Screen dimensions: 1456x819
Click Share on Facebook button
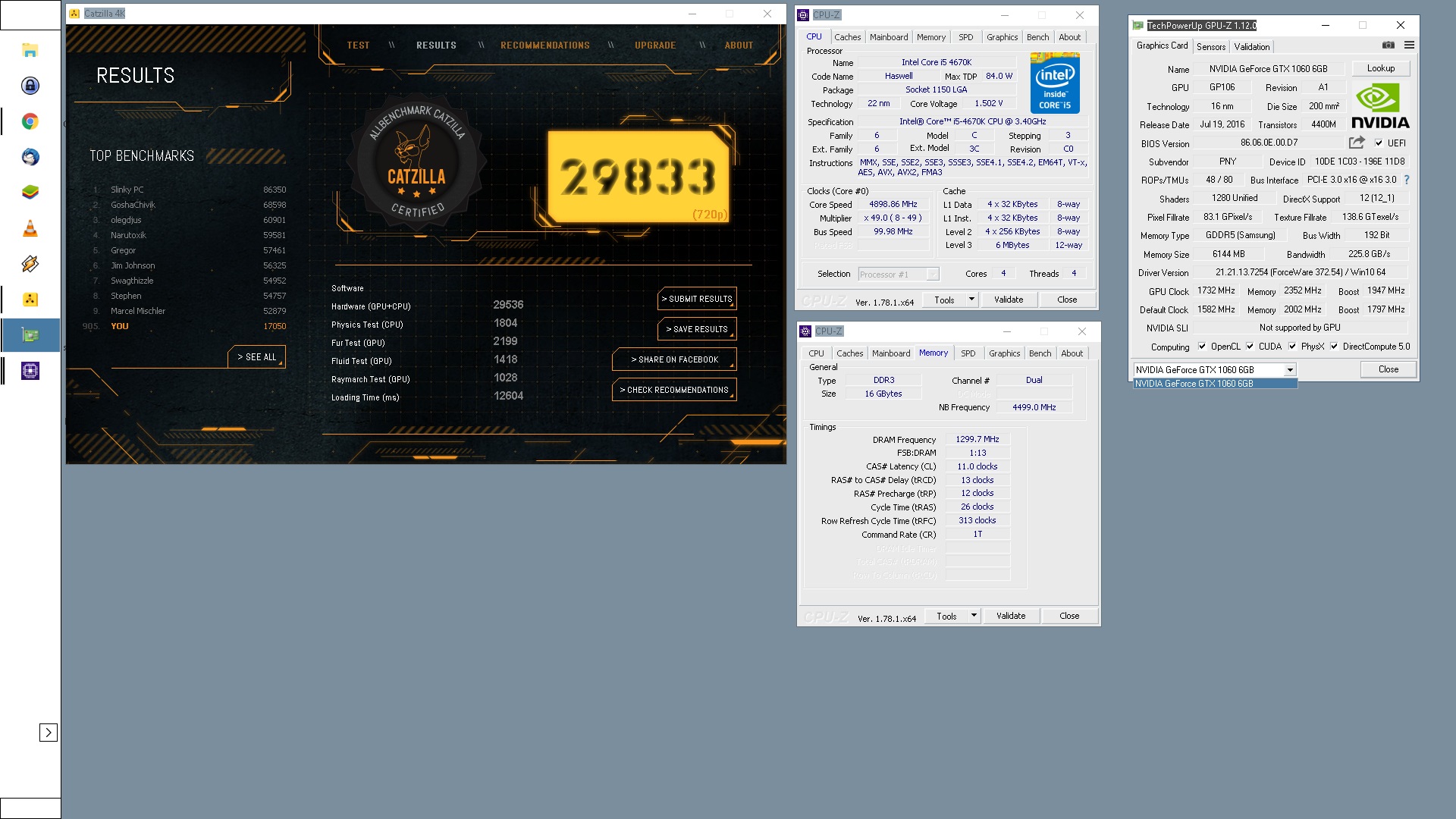click(x=674, y=359)
